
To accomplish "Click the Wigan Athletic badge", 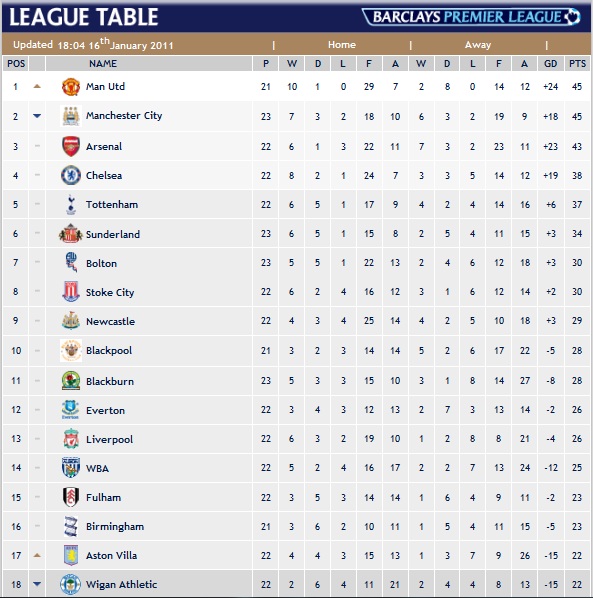I will (x=71, y=584).
